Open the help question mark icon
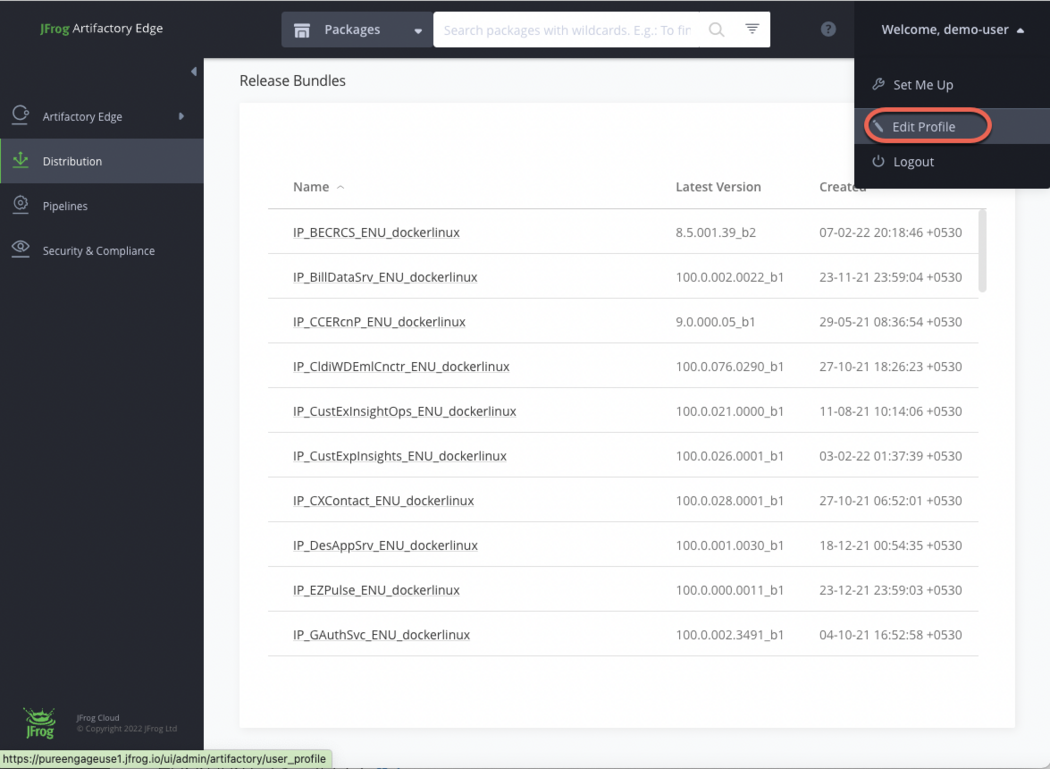This screenshot has height=769, width=1050. (828, 29)
